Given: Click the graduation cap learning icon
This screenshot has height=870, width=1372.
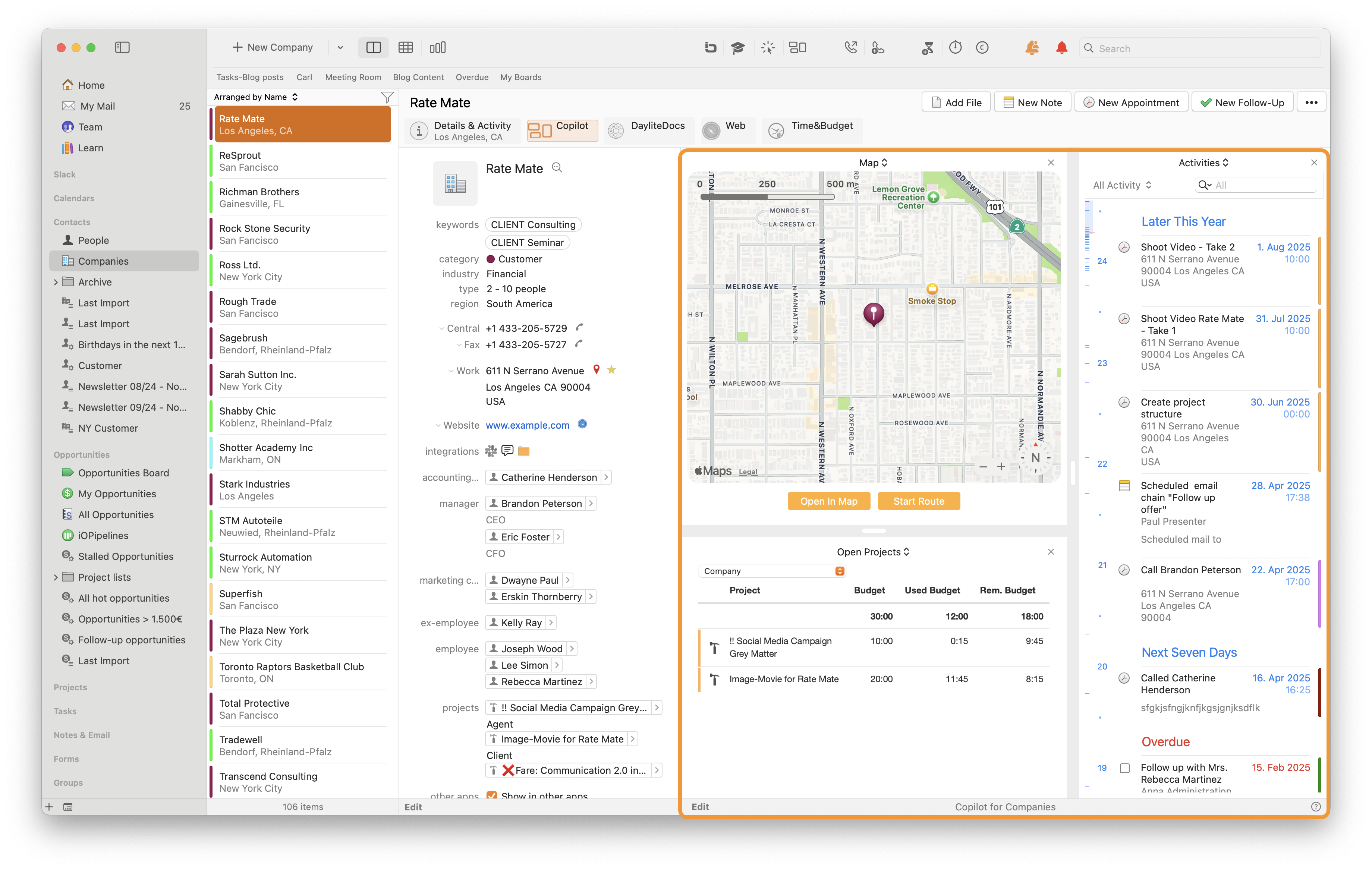Looking at the screenshot, I should pos(737,48).
